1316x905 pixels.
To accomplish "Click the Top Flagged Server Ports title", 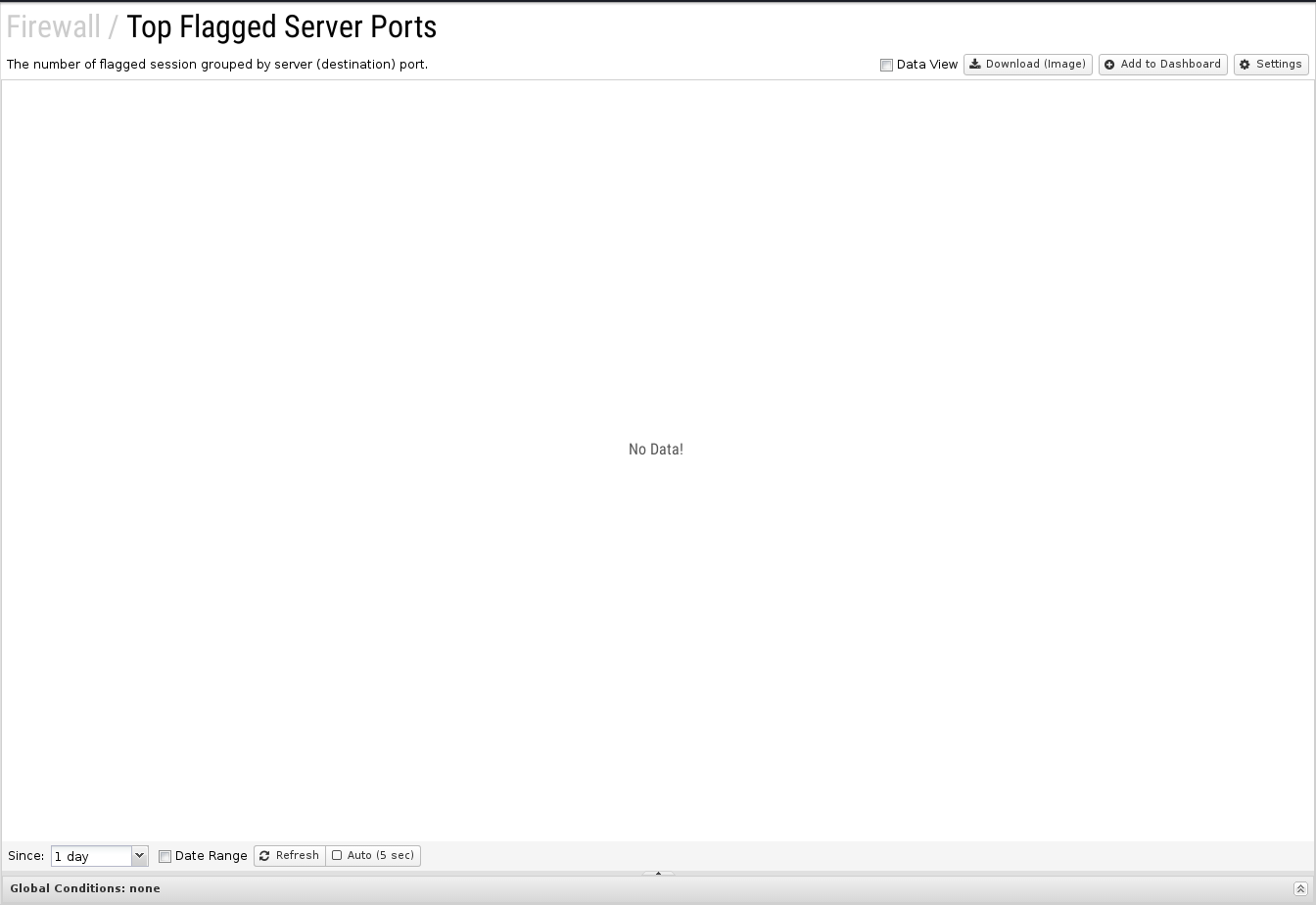I will click(x=281, y=27).
